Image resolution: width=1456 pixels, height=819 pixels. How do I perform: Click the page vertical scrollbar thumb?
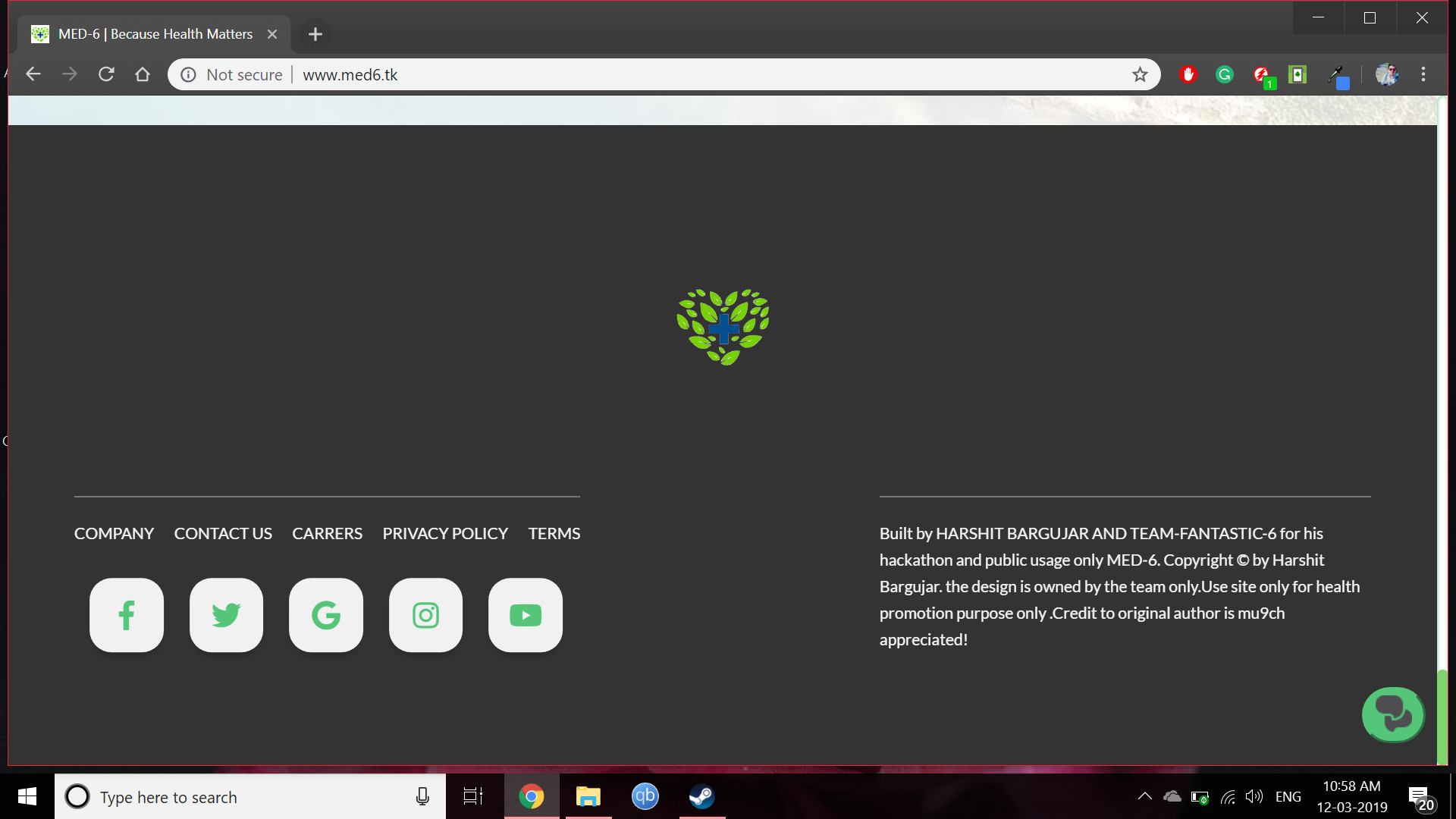point(1442,717)
